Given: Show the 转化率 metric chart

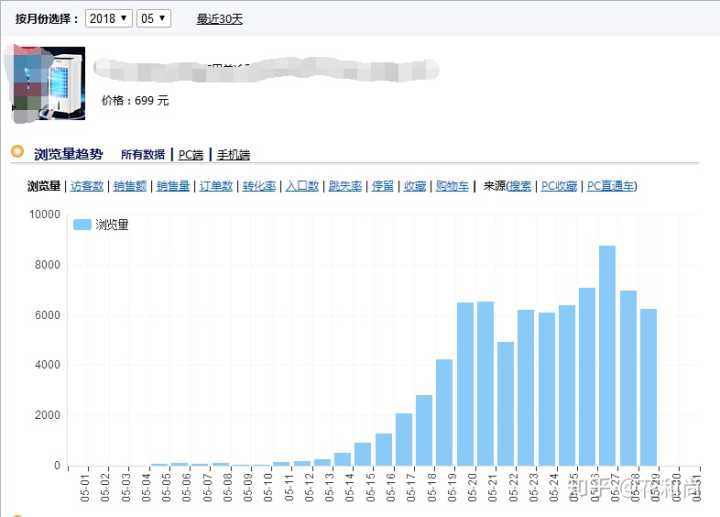Looking at the screenshot, I should click(259, 186).
